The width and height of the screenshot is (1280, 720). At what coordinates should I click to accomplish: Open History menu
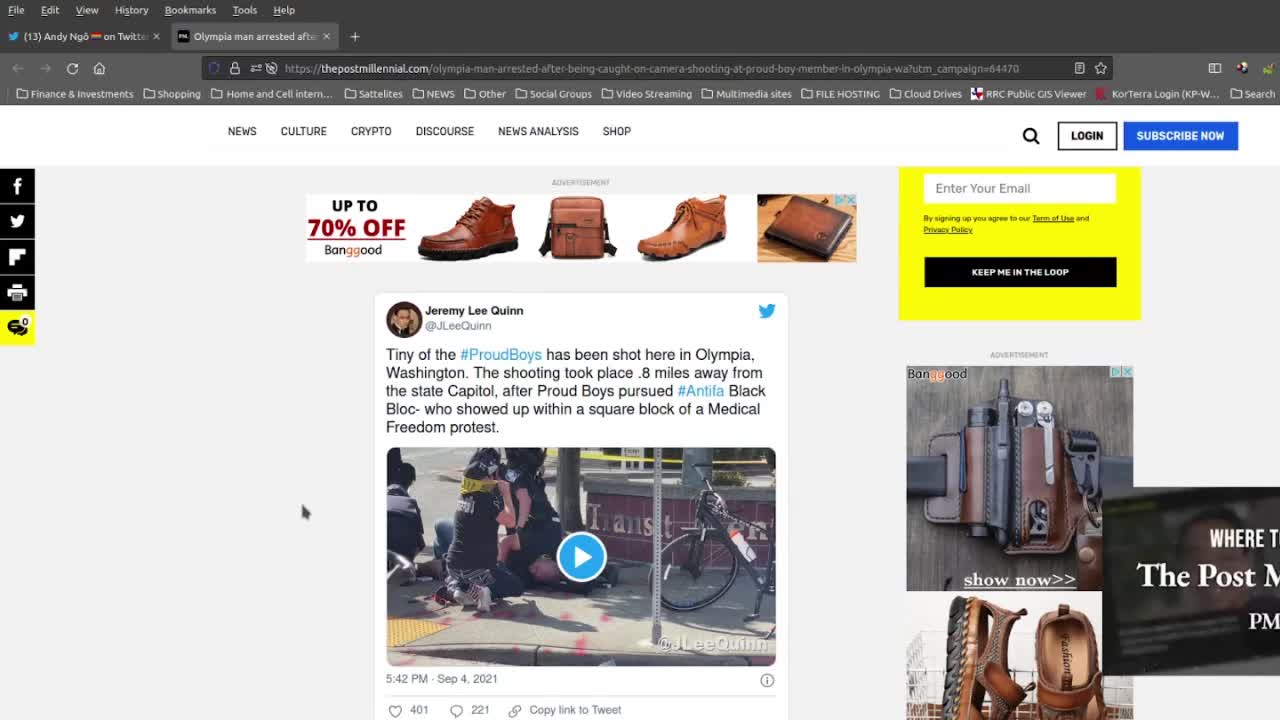(131, 10)
